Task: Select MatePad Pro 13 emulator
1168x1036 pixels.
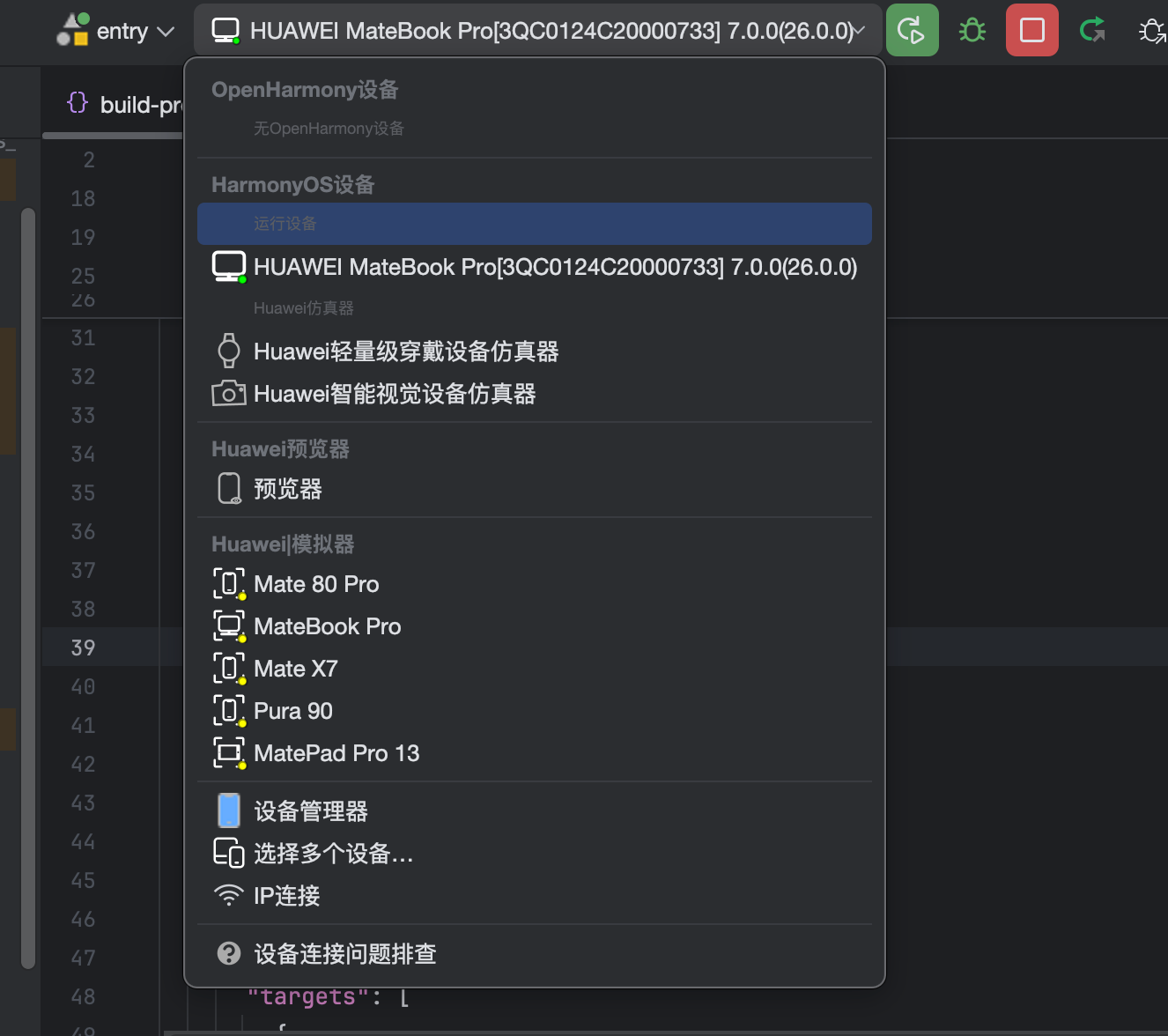Action: point(535,753)
